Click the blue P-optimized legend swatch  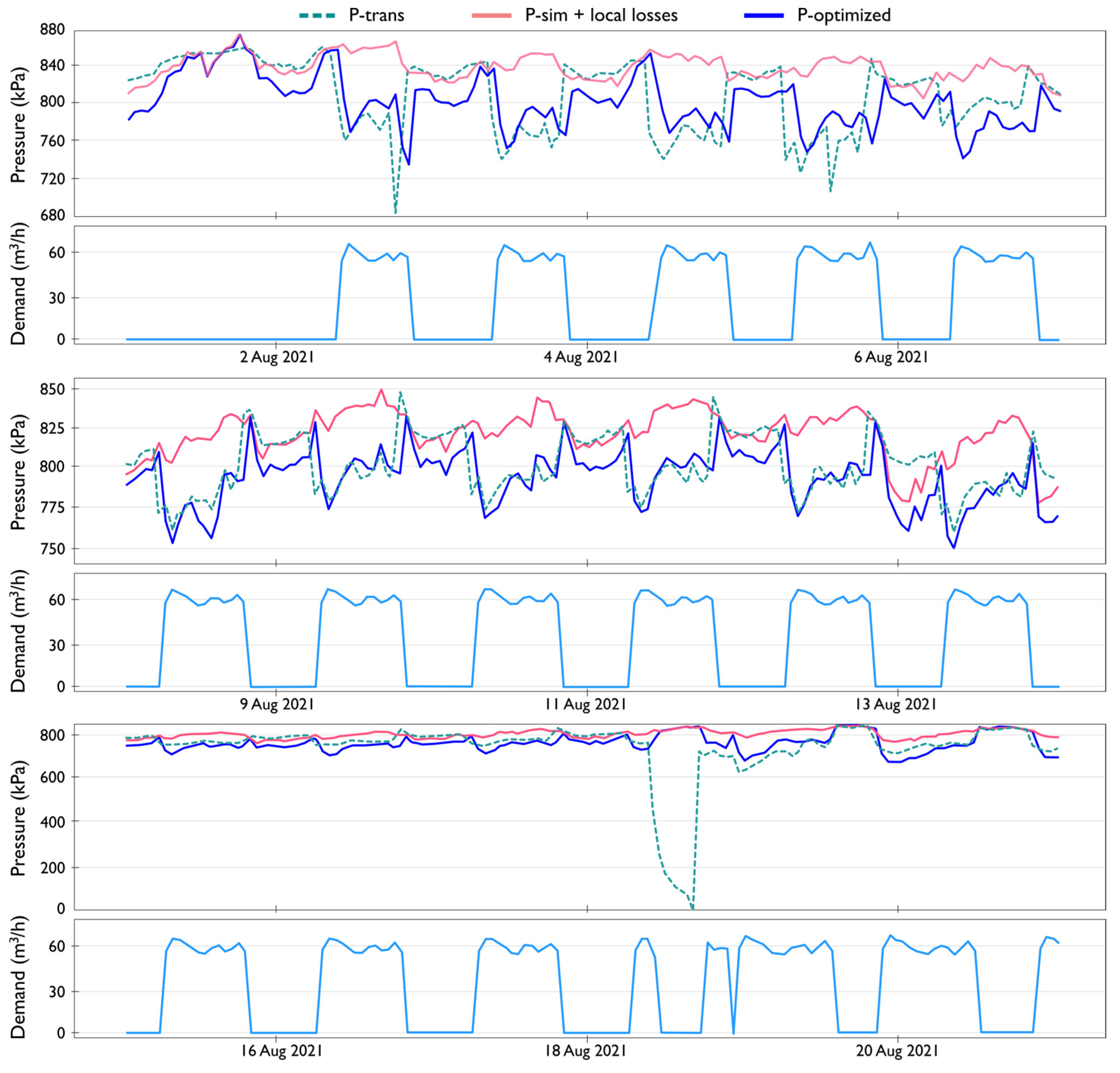[764, 15]
